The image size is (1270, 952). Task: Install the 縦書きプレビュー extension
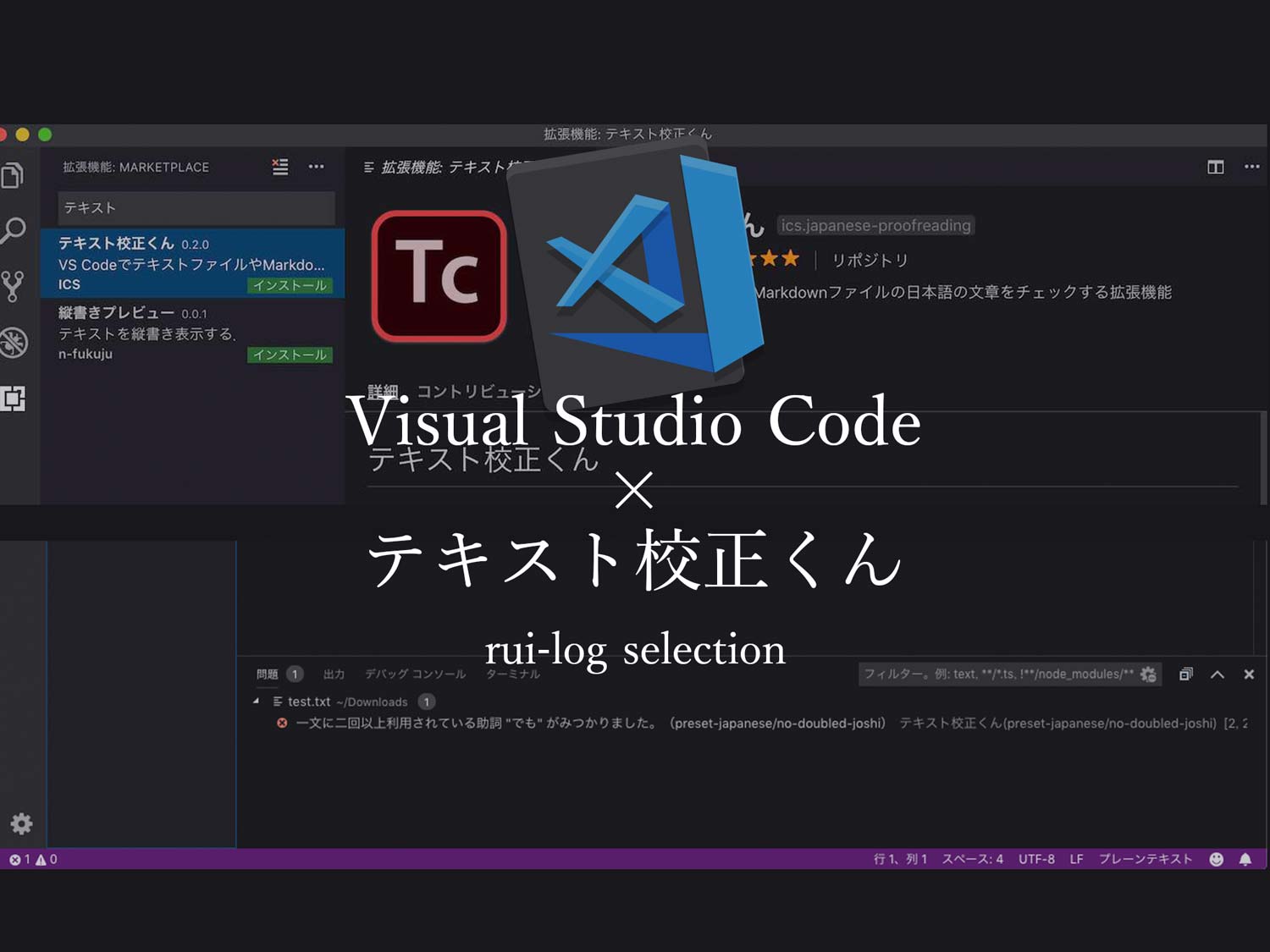[x=290, y=355]
